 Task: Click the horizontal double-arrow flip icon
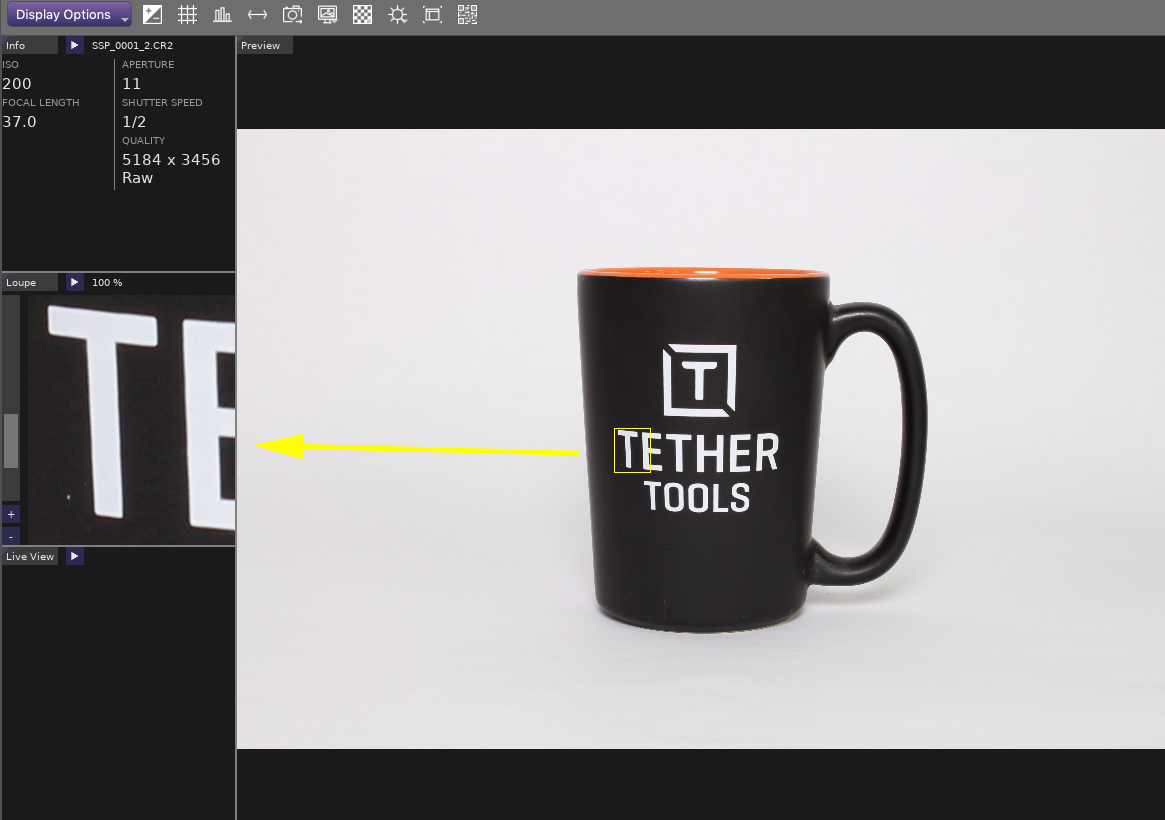tap(257, 15)
